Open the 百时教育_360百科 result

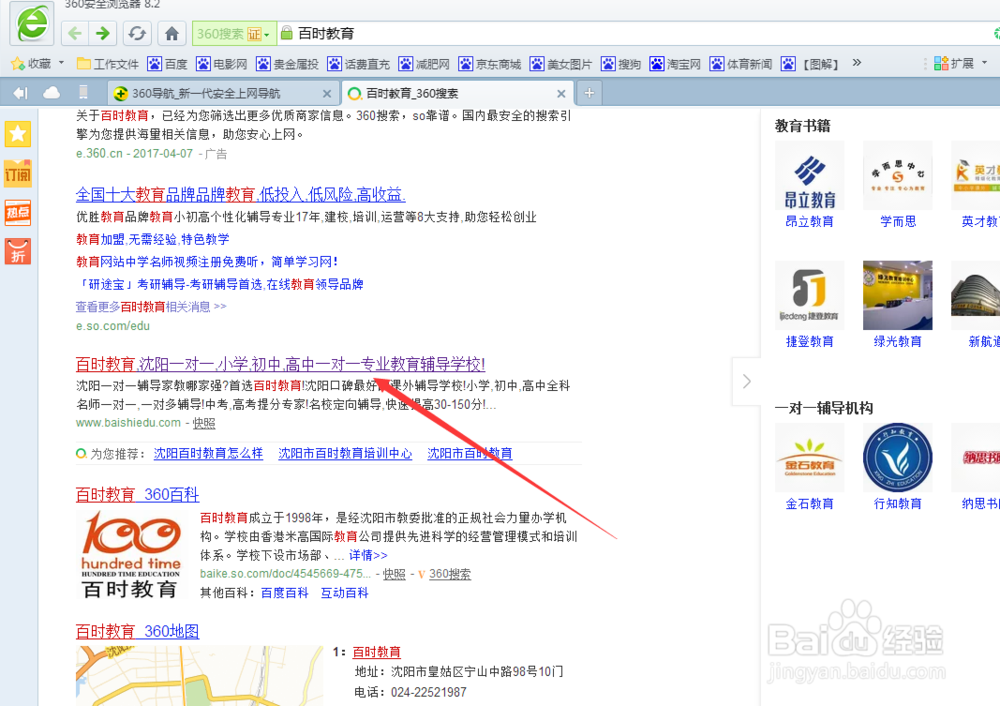137,494
